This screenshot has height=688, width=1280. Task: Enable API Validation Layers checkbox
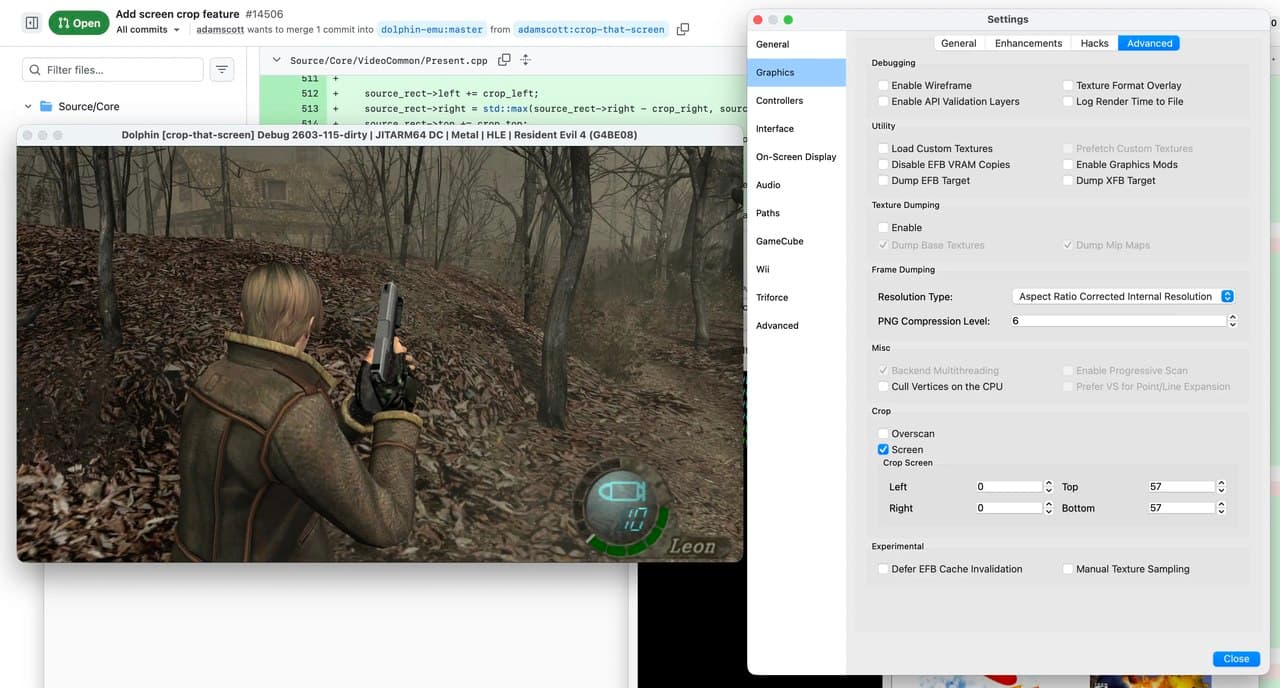883,102
